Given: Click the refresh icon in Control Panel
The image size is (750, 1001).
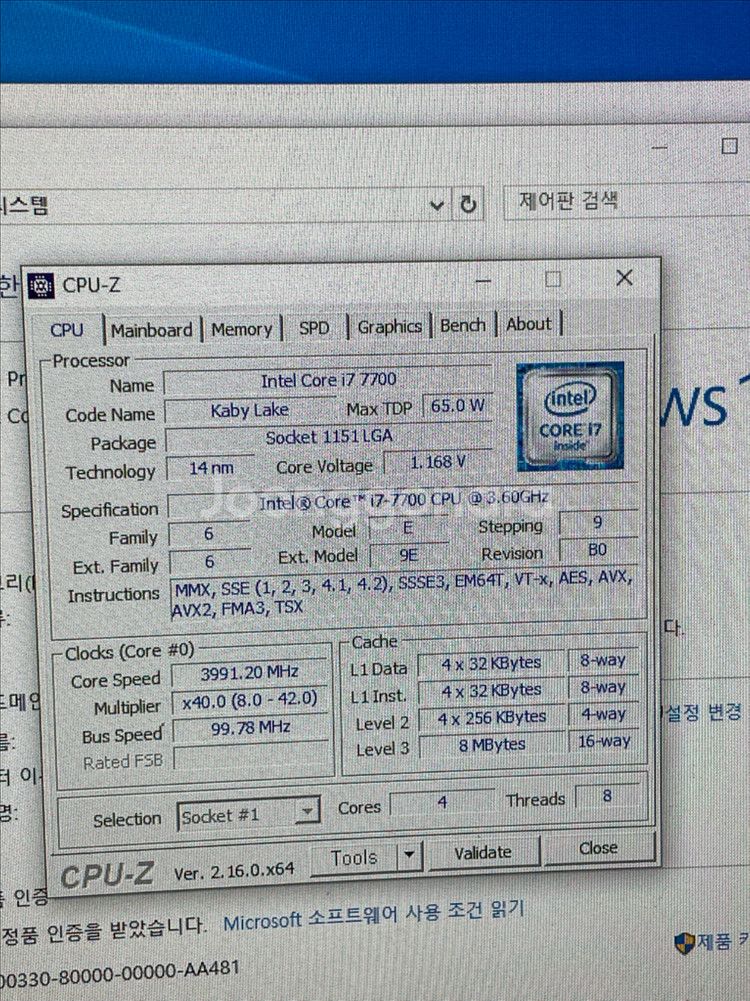Looking at the screenshot, I should point(468,204).
